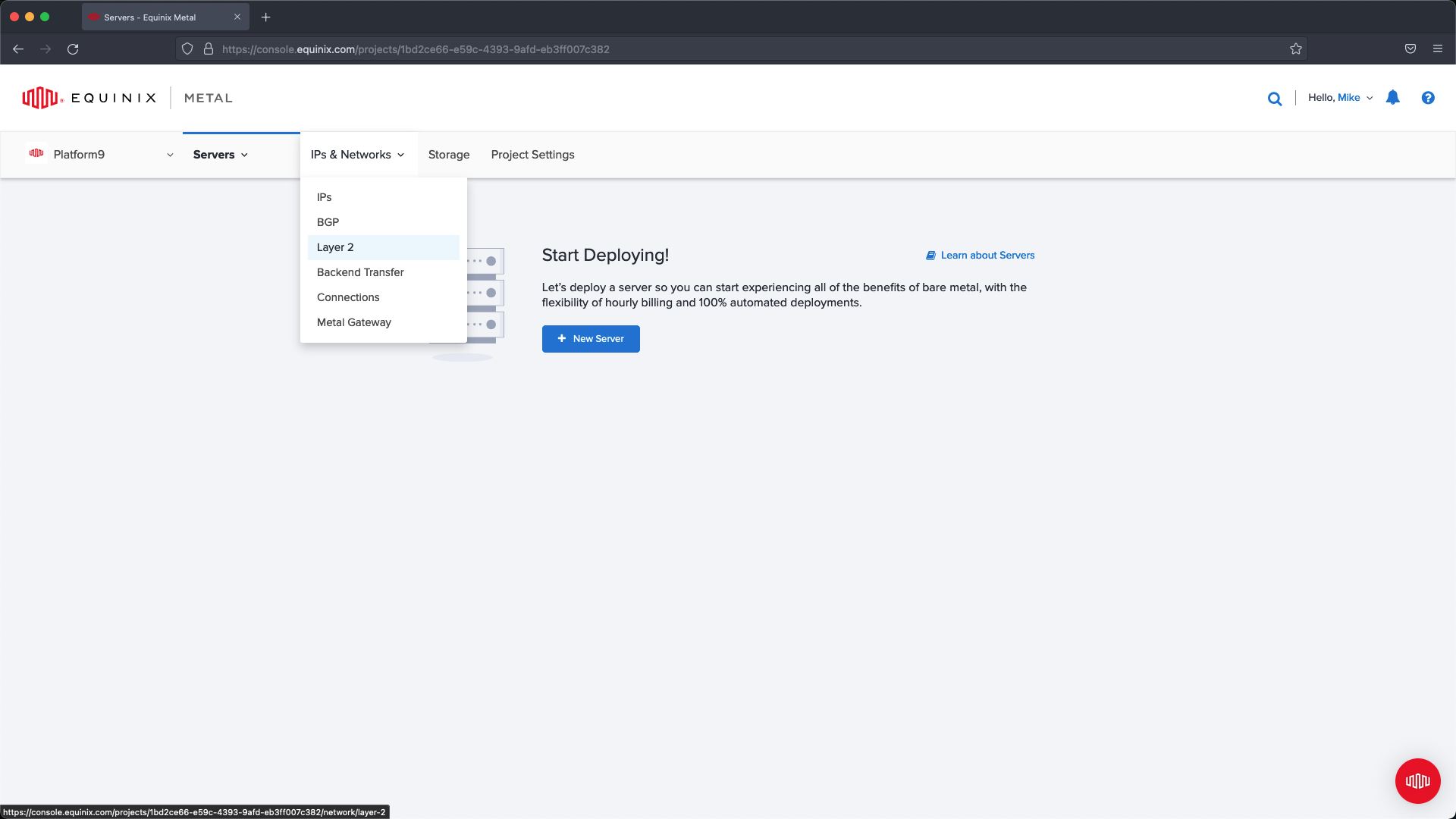Open a new browser tab
Viewport: 1456px width, 819px height.
[266, 17]
